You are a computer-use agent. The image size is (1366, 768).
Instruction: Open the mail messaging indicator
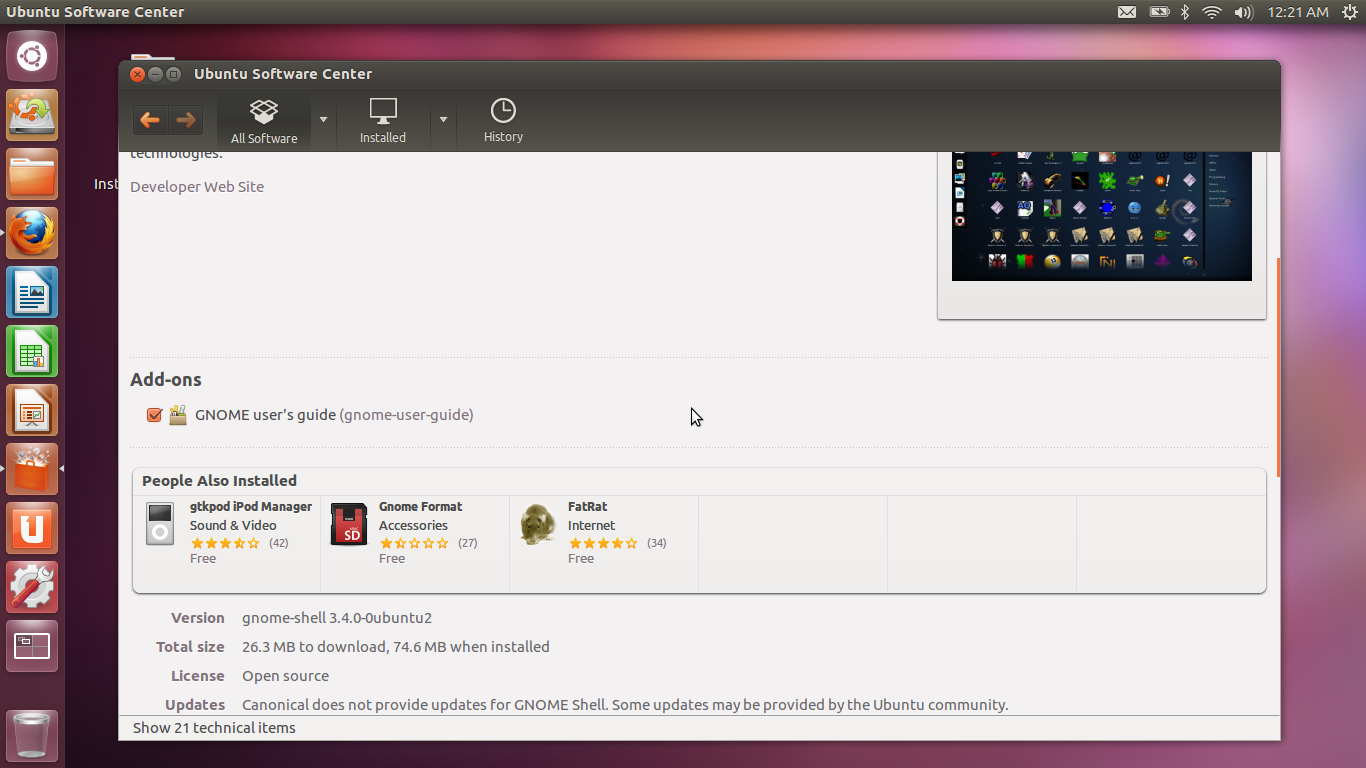point(1127,12)
